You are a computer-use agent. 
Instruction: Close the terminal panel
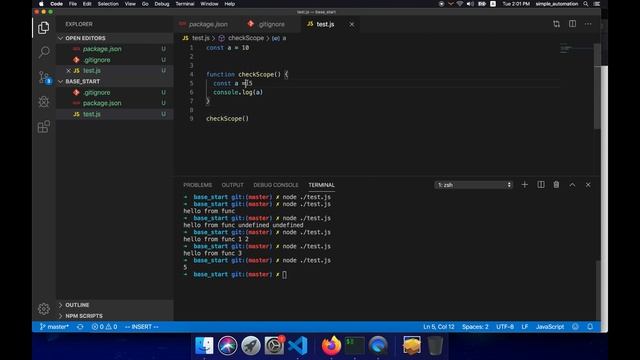point(588,185)
